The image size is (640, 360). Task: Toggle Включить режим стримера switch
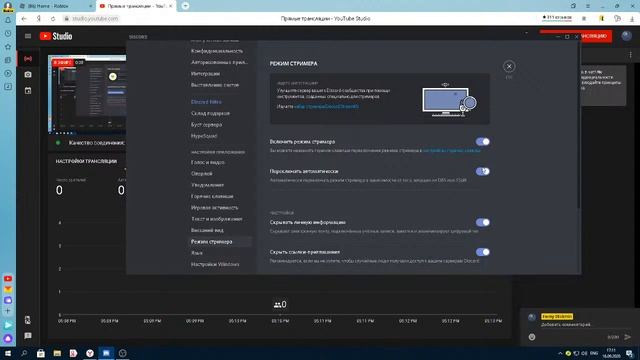[482, 142]
